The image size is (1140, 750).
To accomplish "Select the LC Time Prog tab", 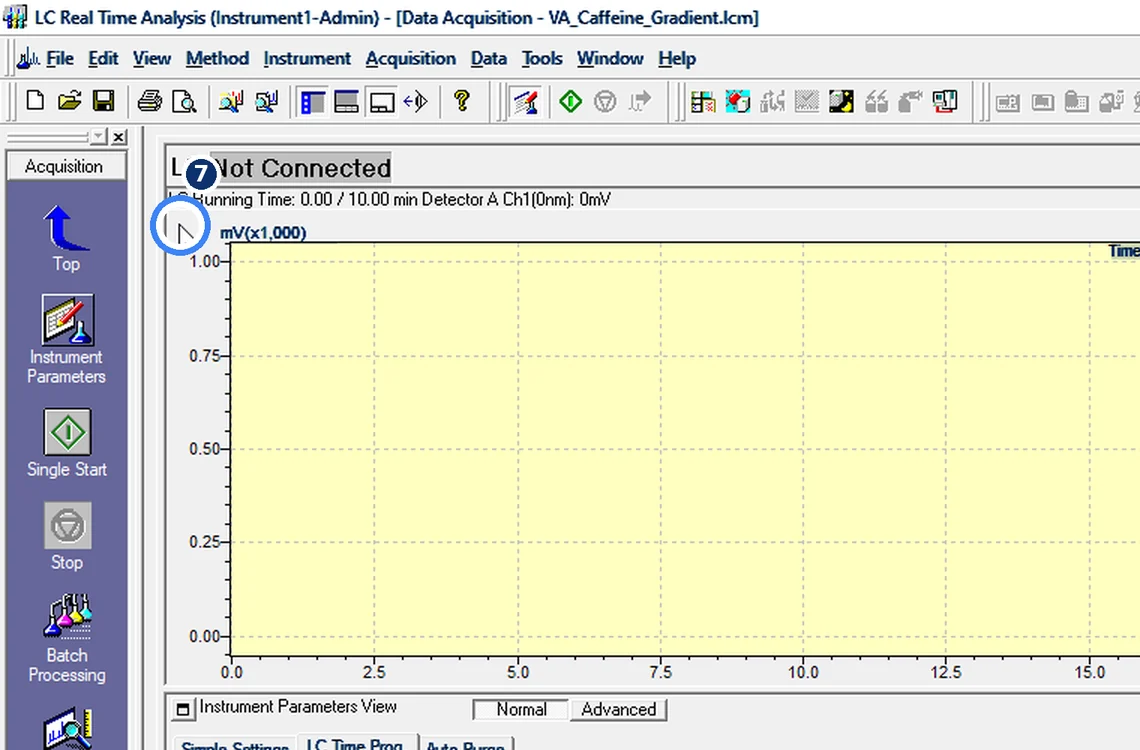I will point(355,743).
